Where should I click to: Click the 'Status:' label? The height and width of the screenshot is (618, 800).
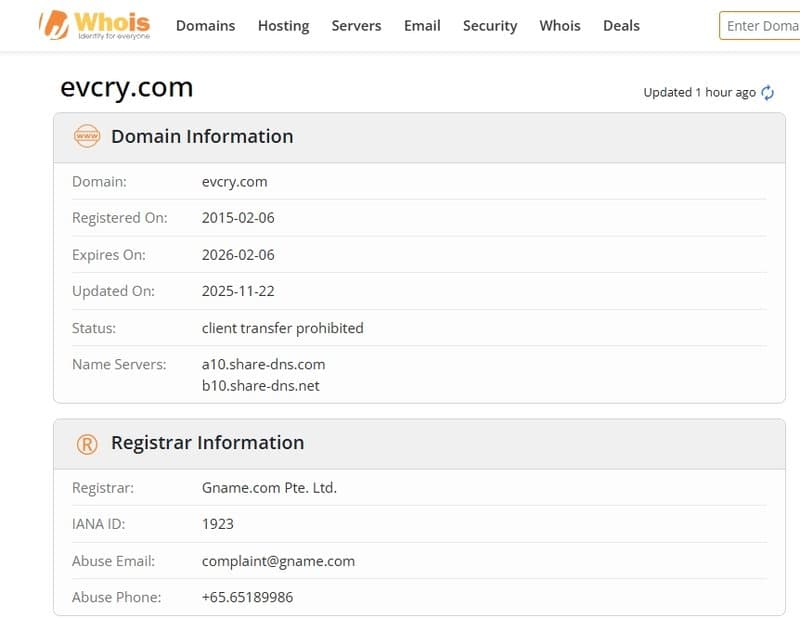point(94,328)
